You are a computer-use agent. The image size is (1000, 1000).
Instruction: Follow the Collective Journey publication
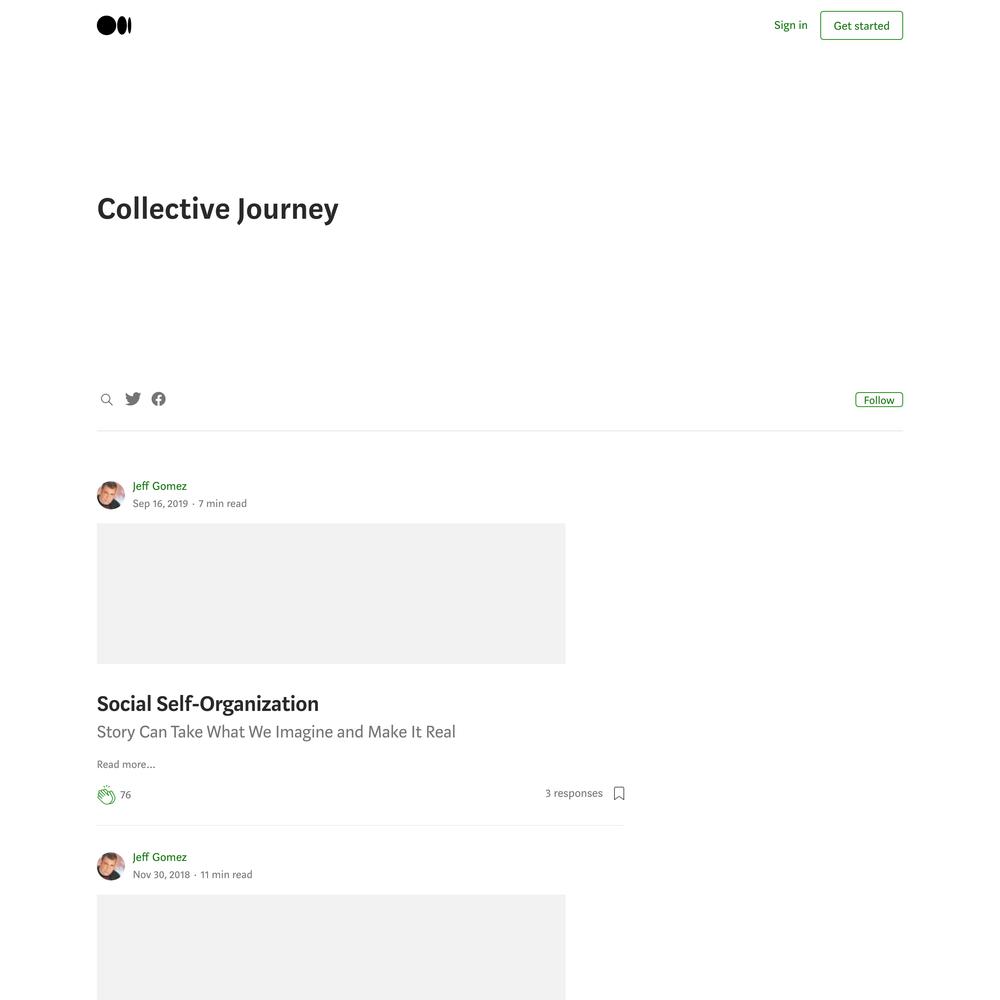point(879,400)
